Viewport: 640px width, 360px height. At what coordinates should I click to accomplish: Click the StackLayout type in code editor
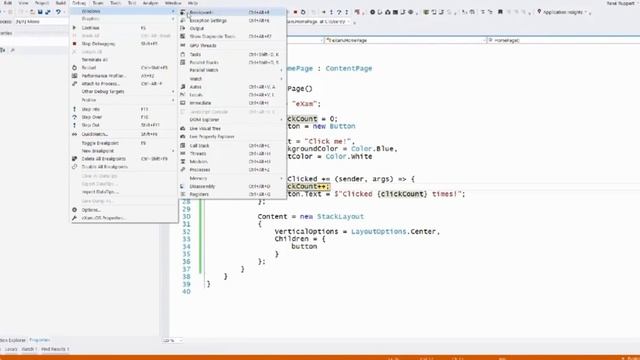coord(340,217)
